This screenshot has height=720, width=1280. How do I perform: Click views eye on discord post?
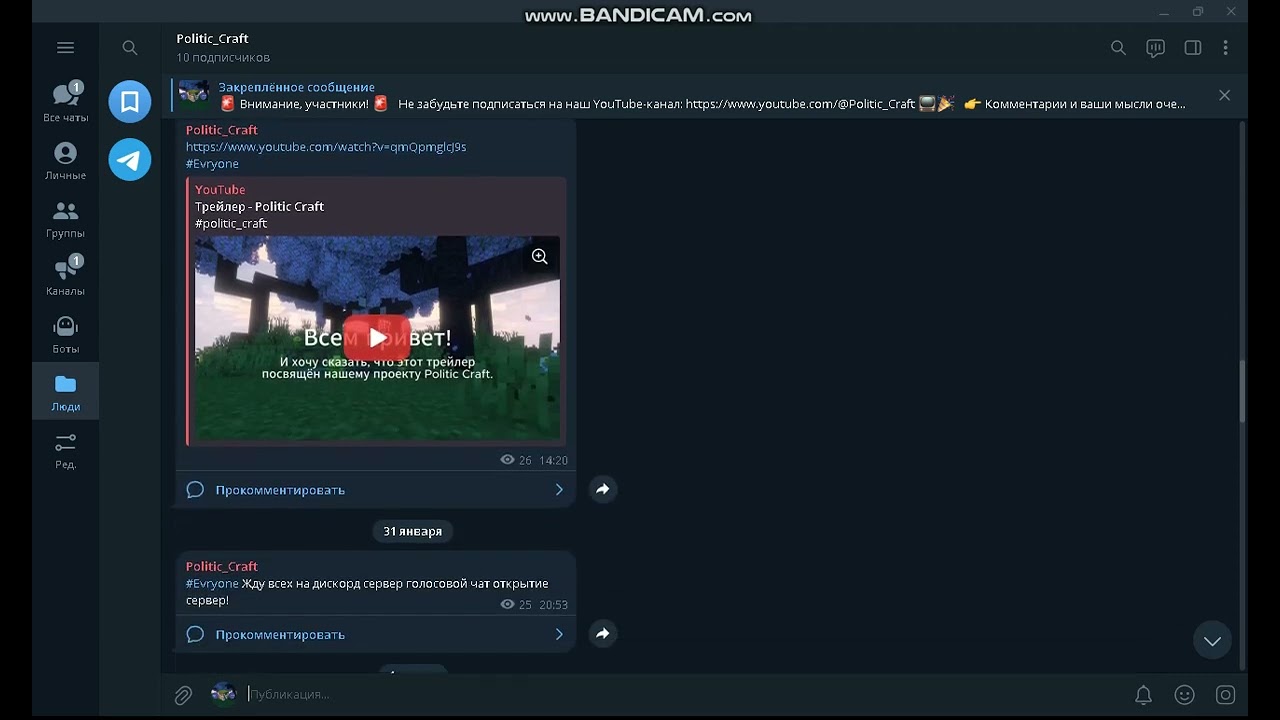[x=507, y=605]
